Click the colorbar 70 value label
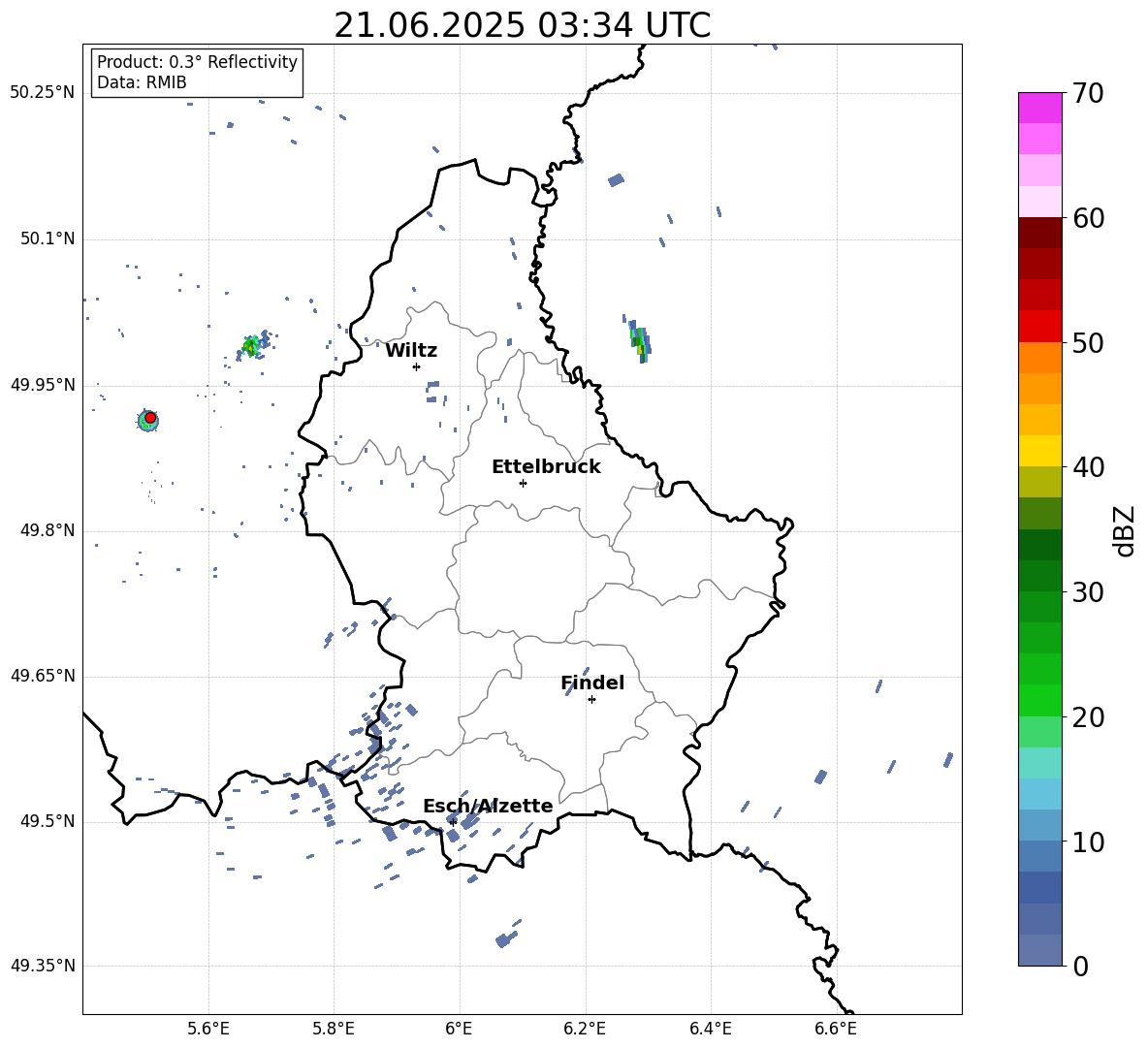This screenshot has width=1148, height=1048. 1089,94
